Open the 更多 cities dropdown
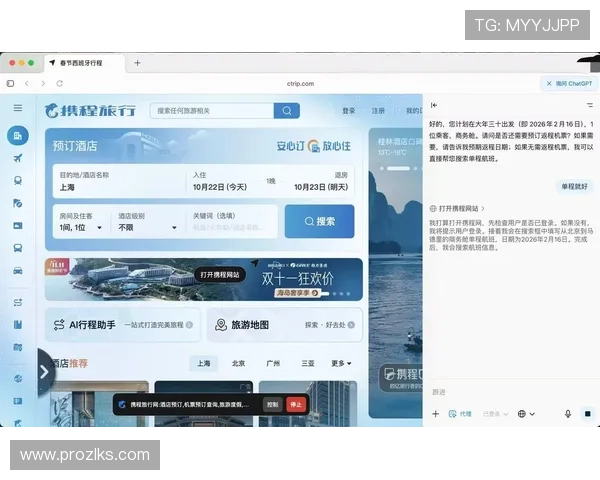Image resolution: width=600 pixels, height=480 pixels. click(x=341, y=363)
